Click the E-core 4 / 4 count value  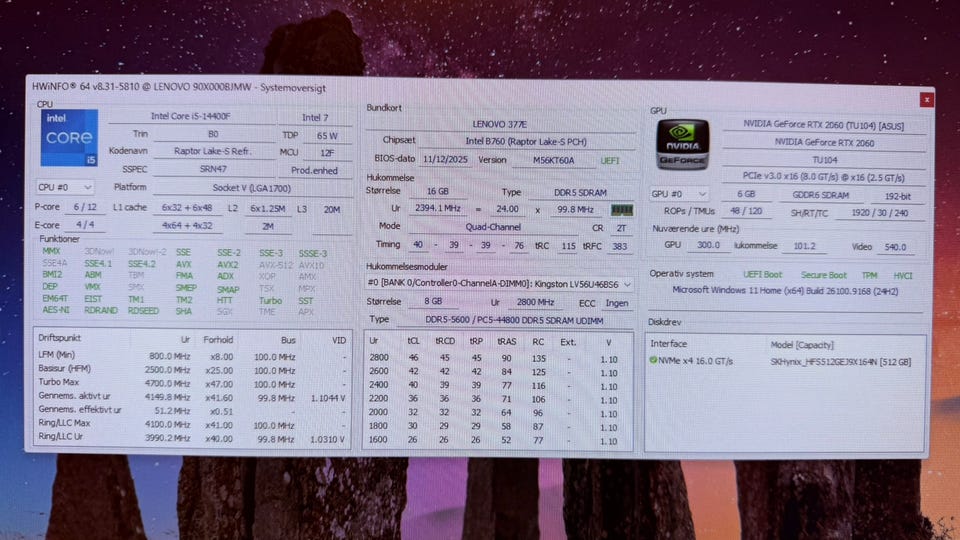[x=84, y=225]
